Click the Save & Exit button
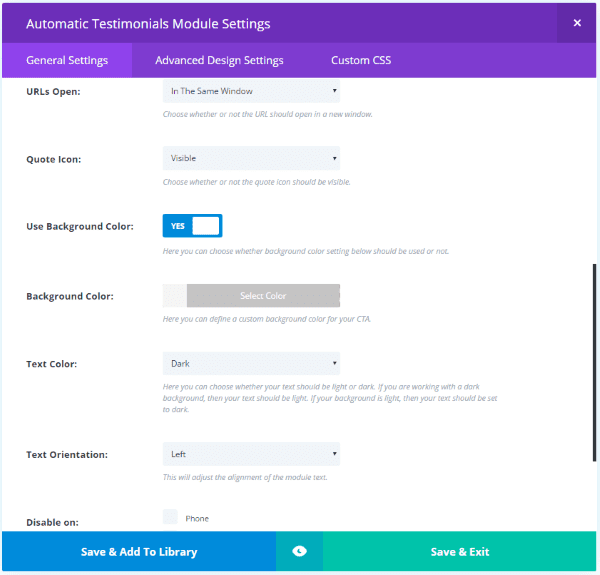This screenshot has height=575, width=600. point(460,551)
